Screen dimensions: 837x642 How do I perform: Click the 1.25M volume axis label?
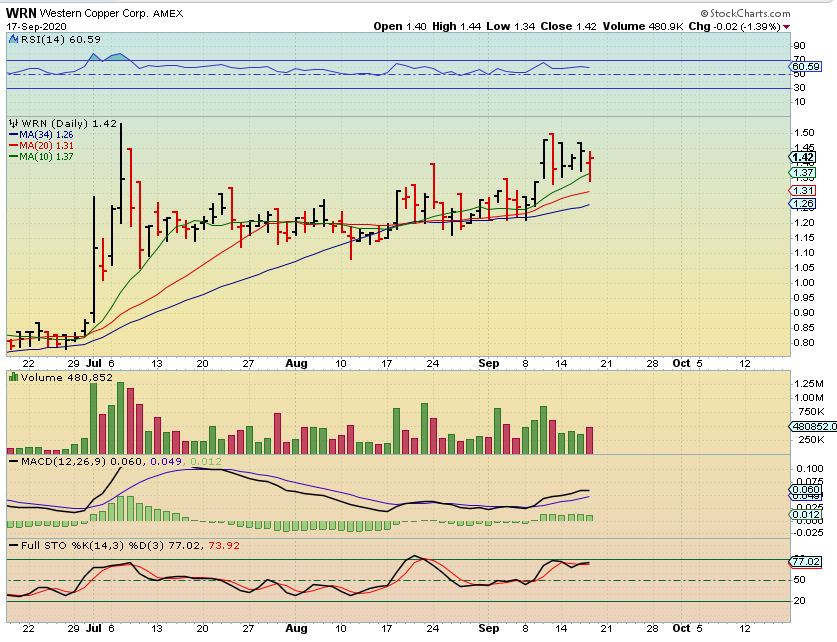[x=809, y=383]
